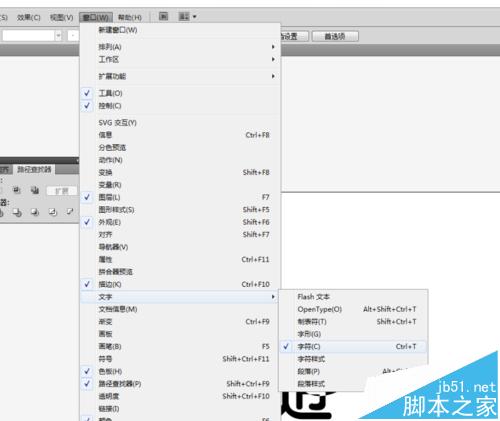Image resolution: width=500 pixels, height=421 pixels.
Task: Select 画板 menu entry
Action: tap(180, 334)
